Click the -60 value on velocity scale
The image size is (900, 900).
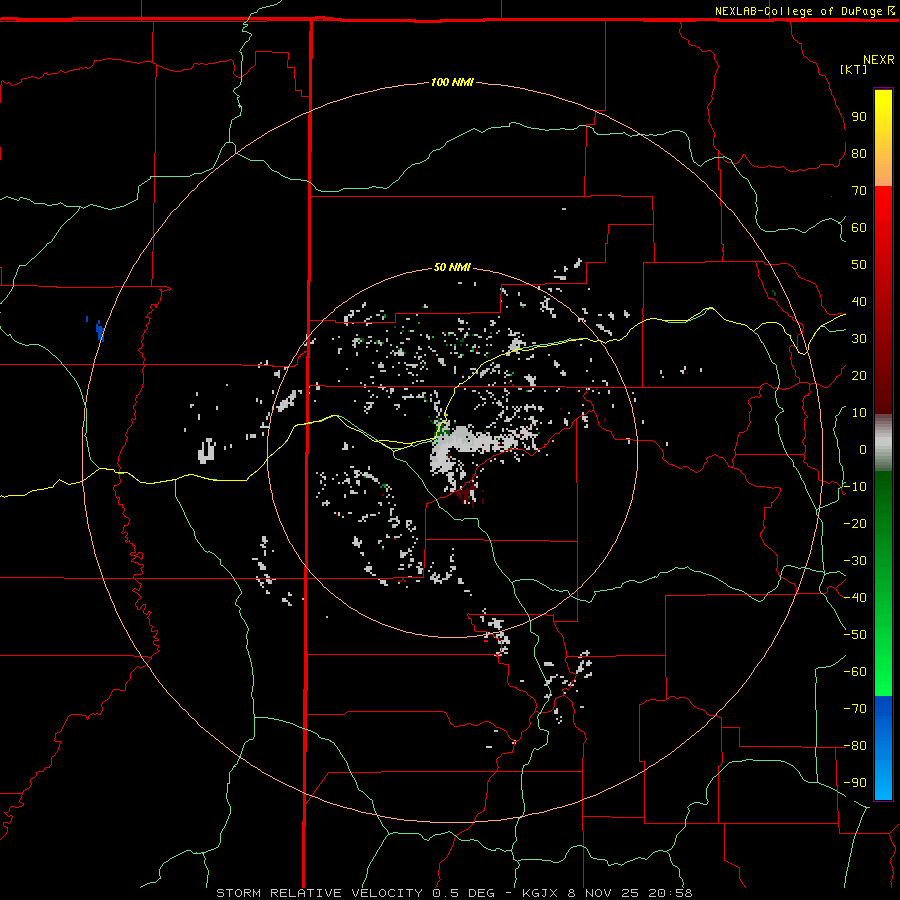855,672
